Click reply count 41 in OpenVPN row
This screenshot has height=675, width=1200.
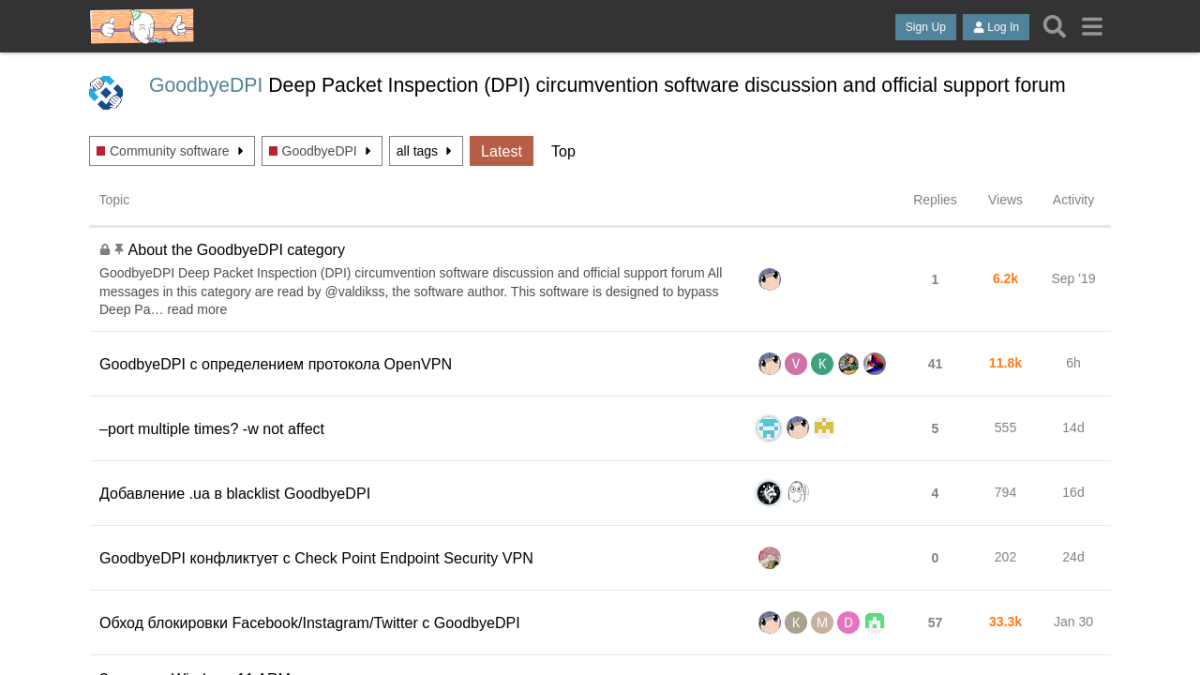click(x=935, y=364)
